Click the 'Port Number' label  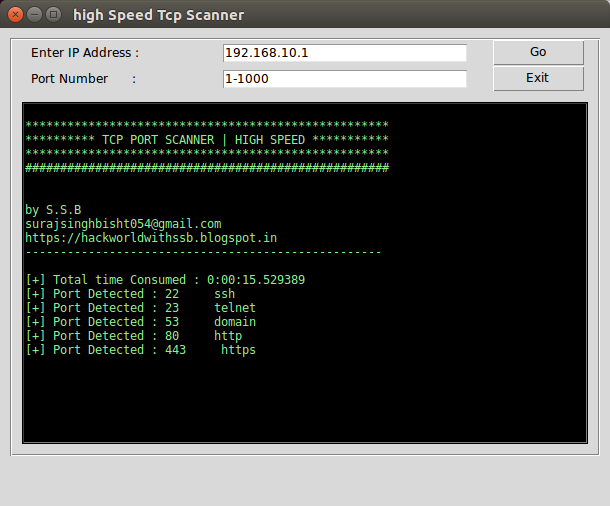(x=69, y=79)
